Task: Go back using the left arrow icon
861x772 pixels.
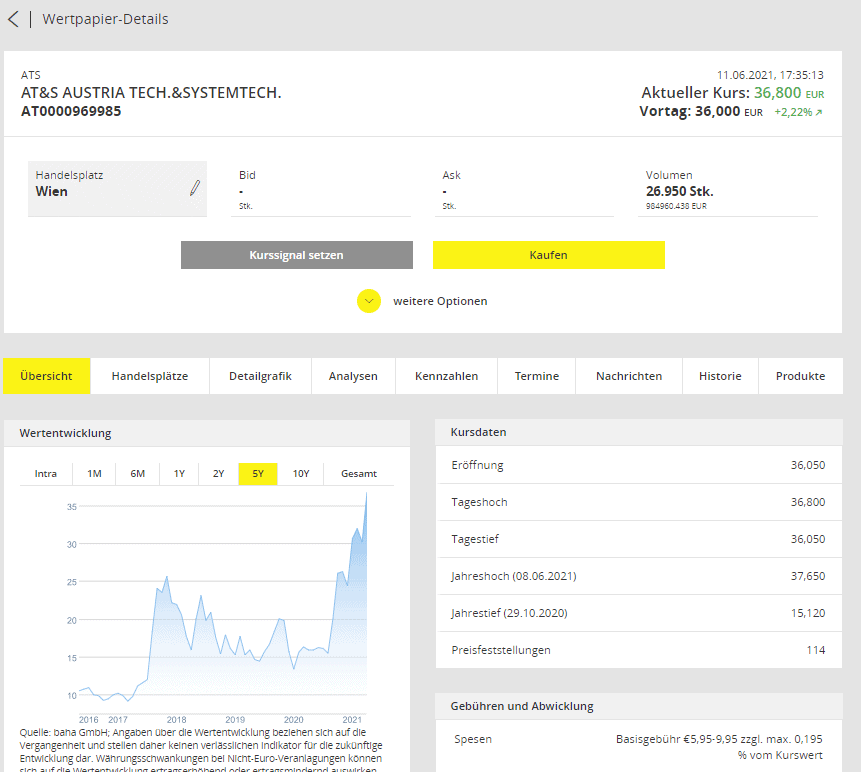Action: click(x=13, y=19)
